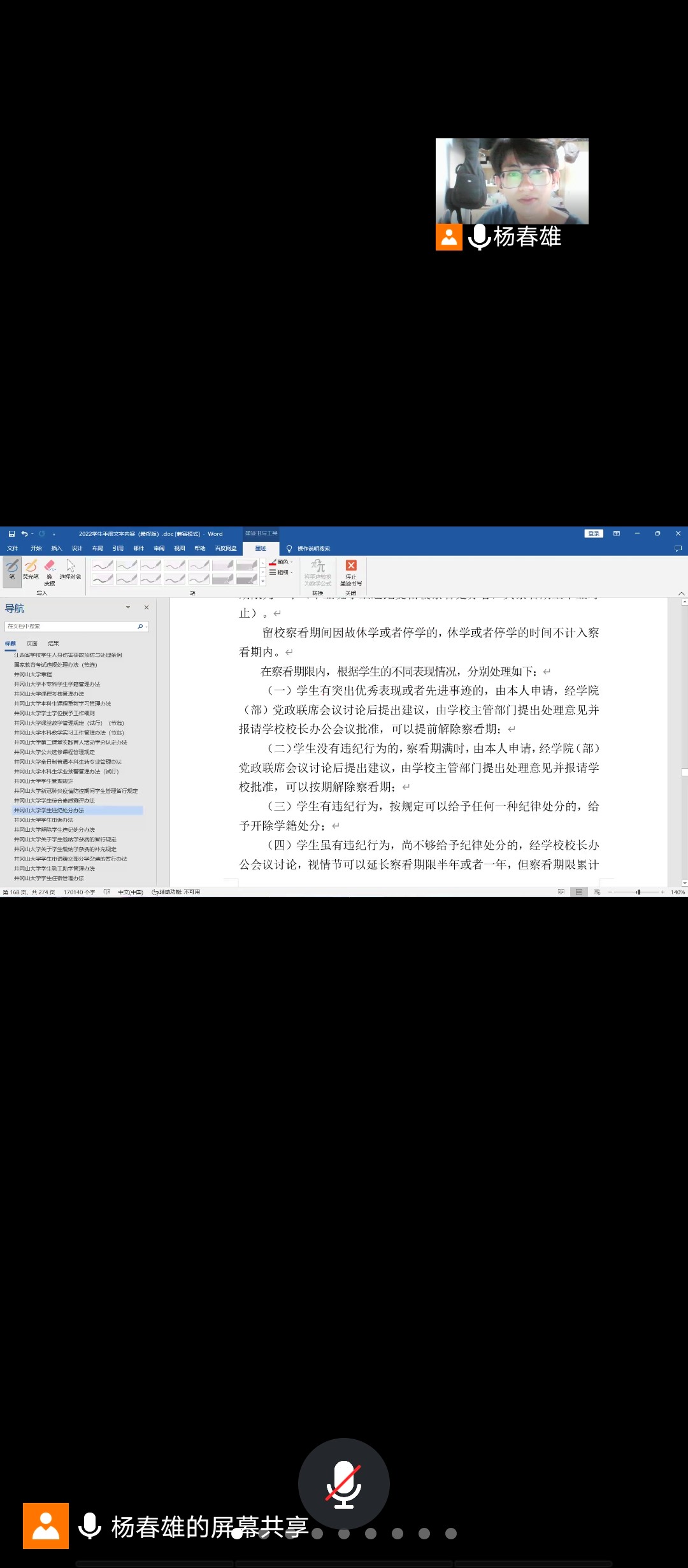This screenshot has width=688, height=1568.
Task: Switch to 页面 tab in navigation pane
Action: [x=32, y=643]
